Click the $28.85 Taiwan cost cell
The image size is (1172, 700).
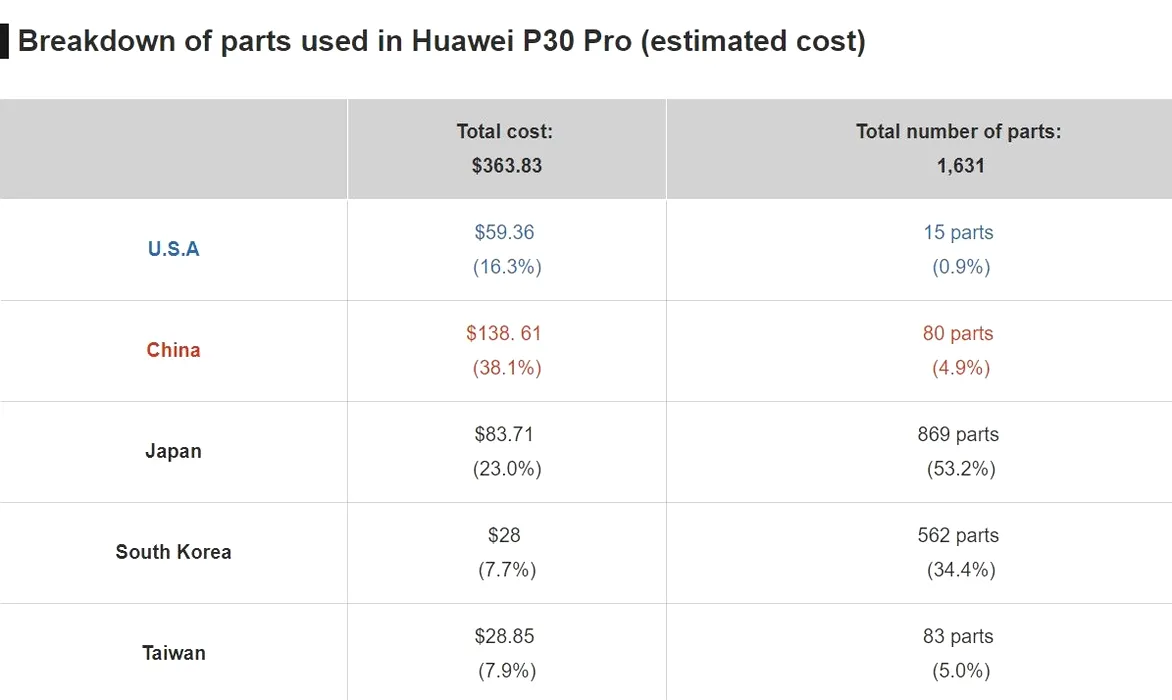507,652
